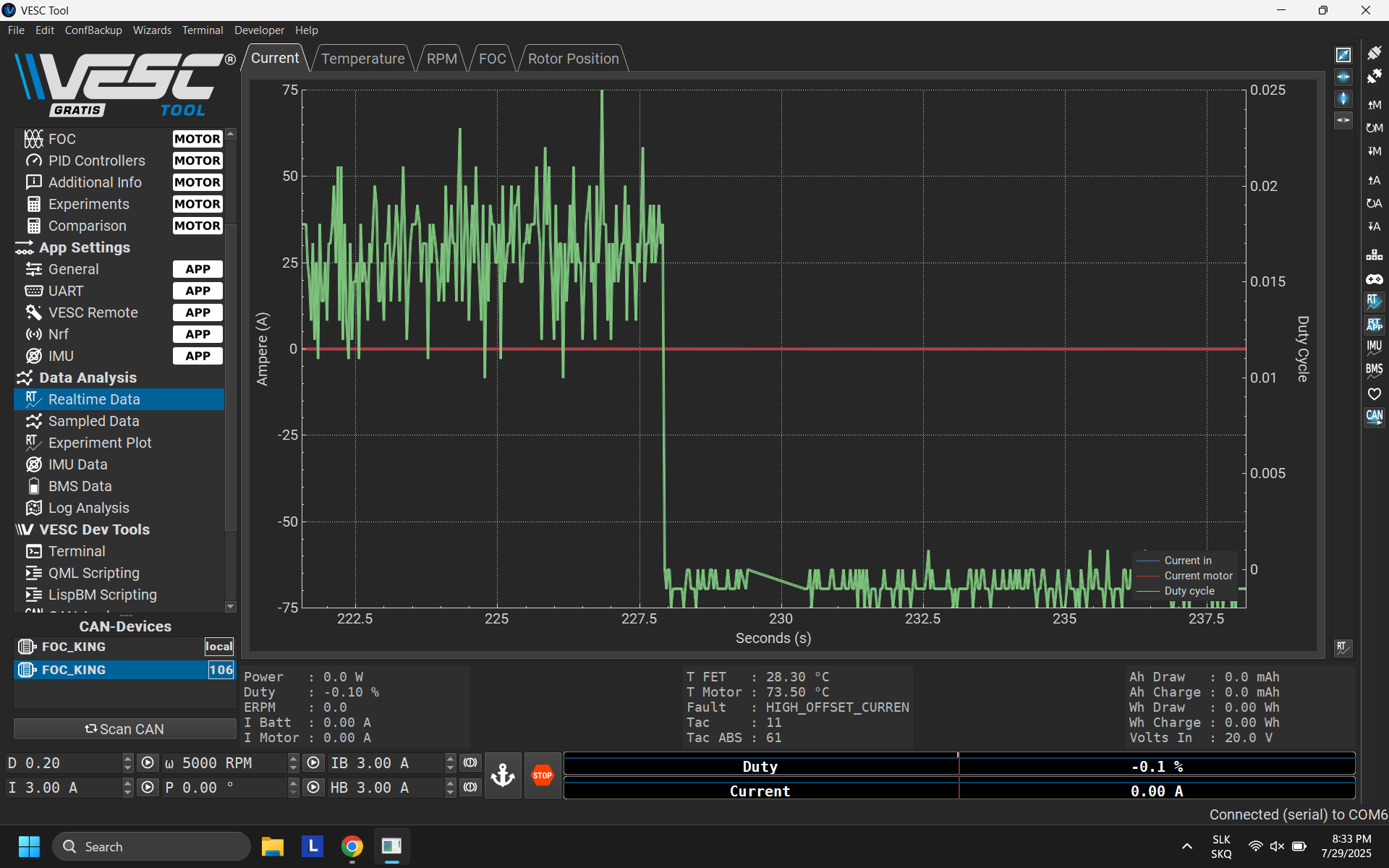Toggle horizontal zoom for the plot

(x=1343, y=77)
